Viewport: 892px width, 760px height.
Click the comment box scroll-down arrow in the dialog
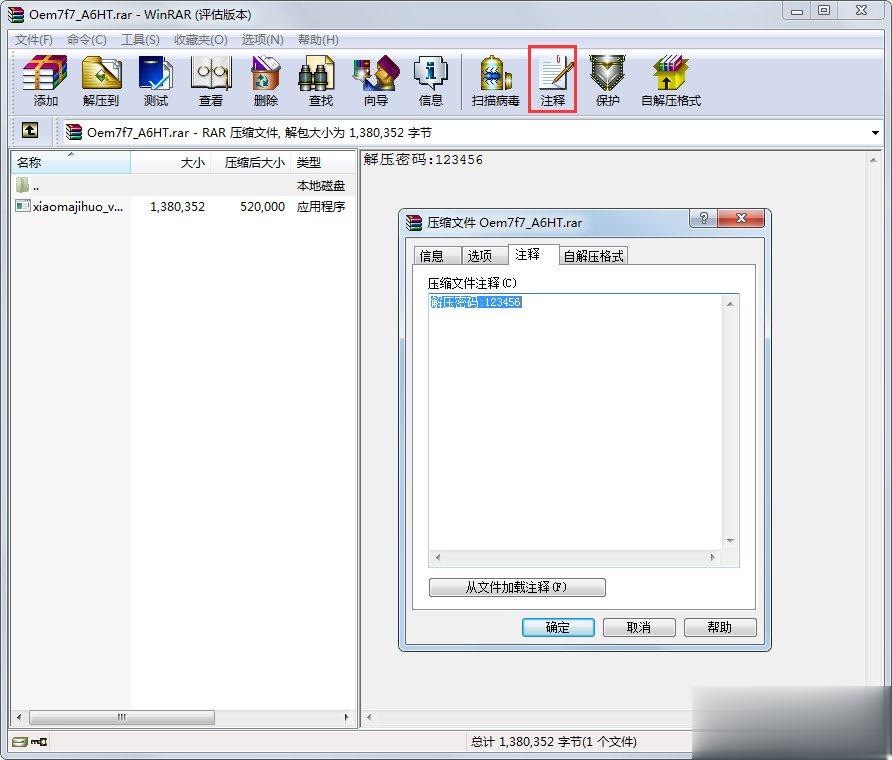click(x=730, y=541)
